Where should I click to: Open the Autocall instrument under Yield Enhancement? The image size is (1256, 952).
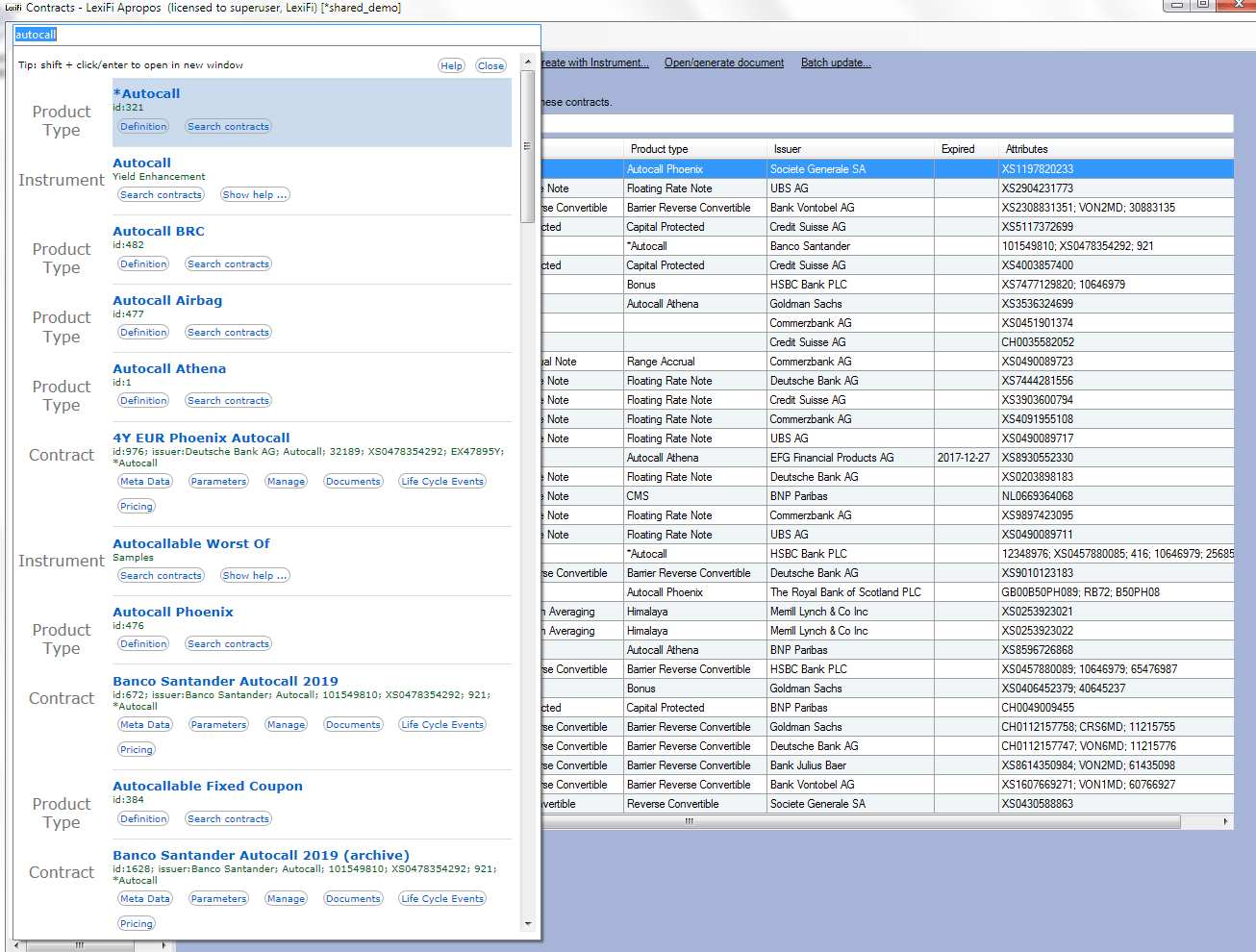141,163
